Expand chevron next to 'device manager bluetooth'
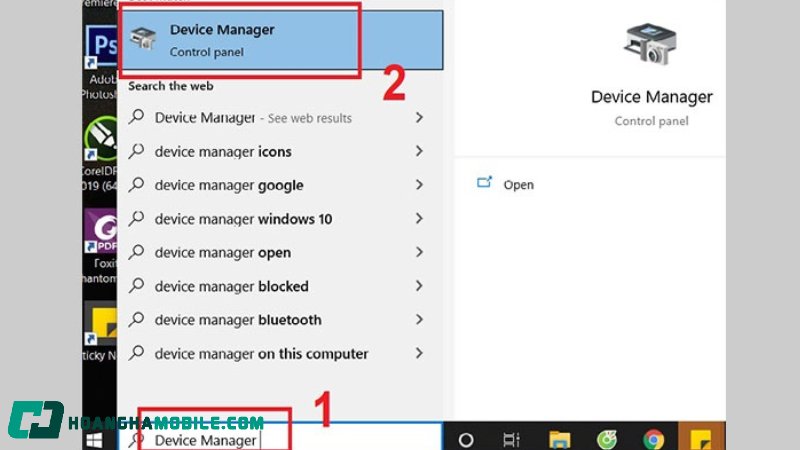The width and height of the screenshot is (800, 450). click(x=419, y=320)
